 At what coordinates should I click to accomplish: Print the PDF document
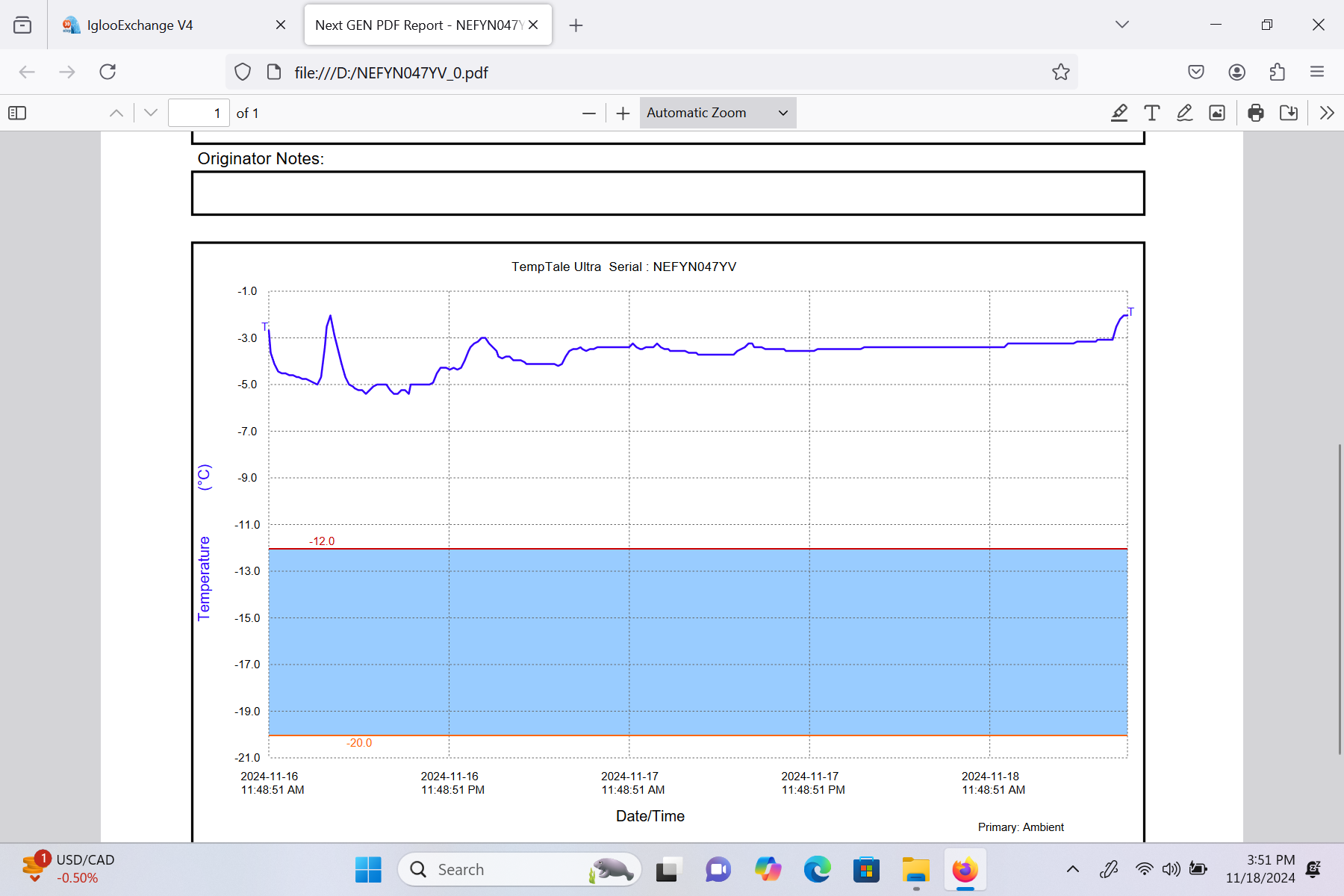(x=1256, y=113)
